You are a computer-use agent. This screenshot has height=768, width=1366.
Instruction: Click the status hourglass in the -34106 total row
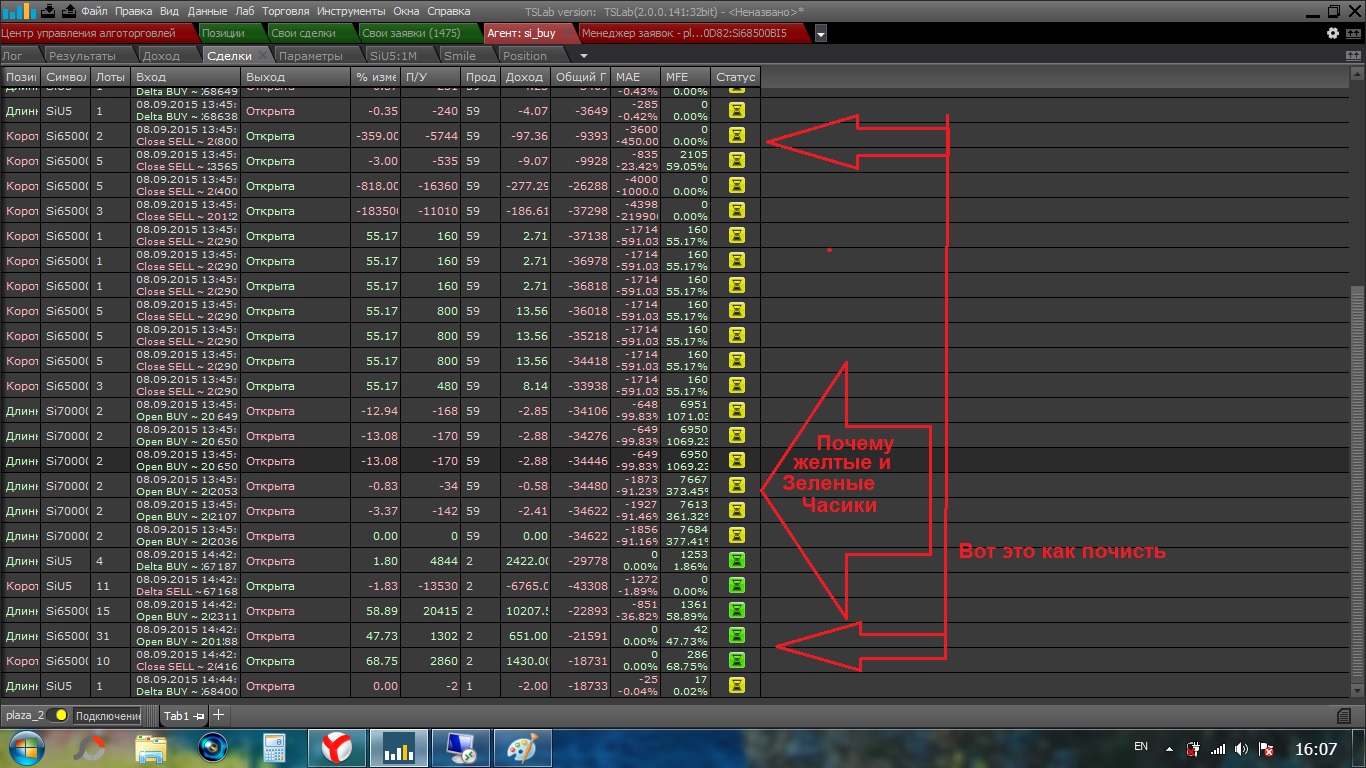click(x=737, y=410)
